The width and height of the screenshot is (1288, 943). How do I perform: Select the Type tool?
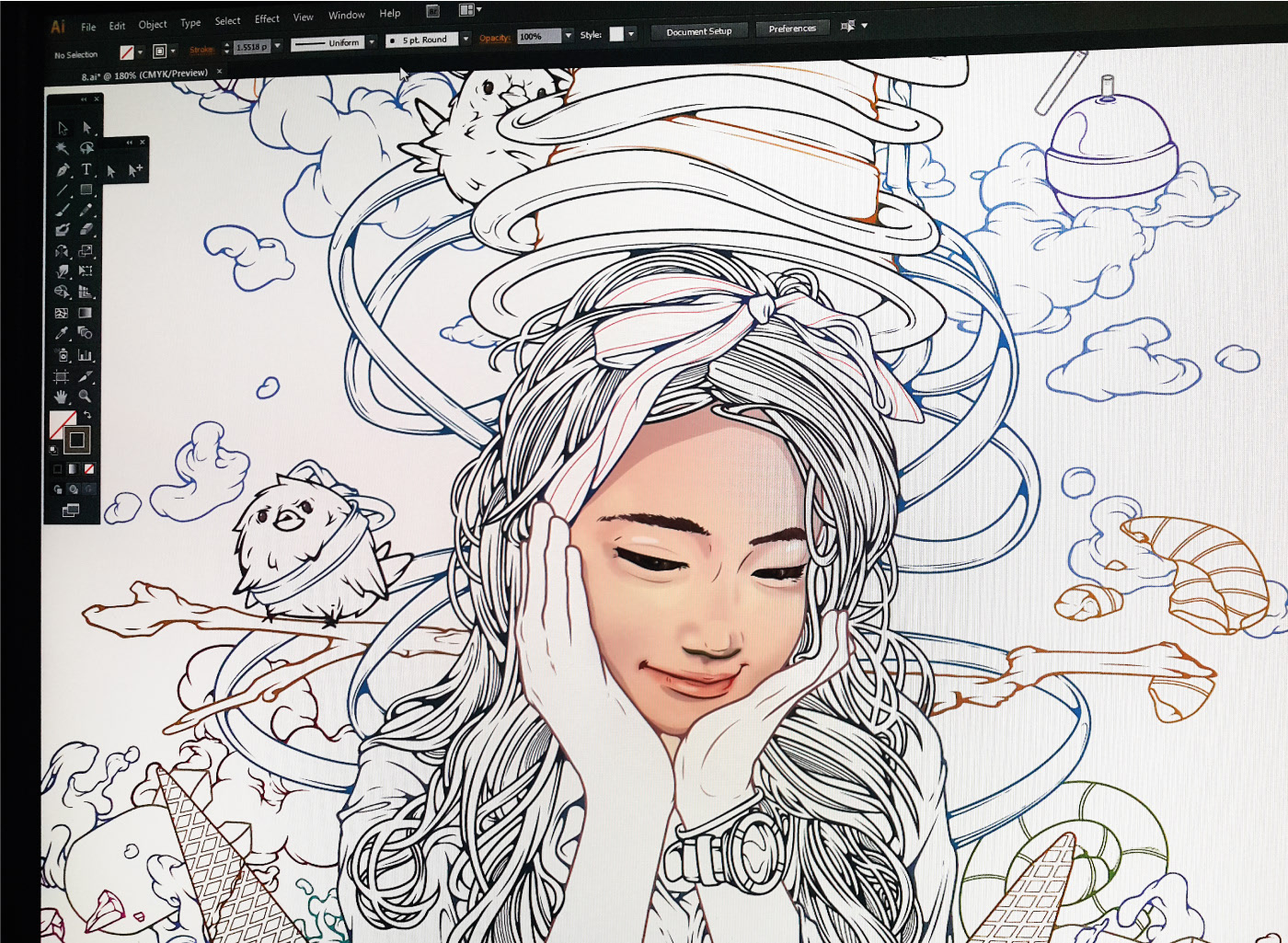click(x=86, y=169)
